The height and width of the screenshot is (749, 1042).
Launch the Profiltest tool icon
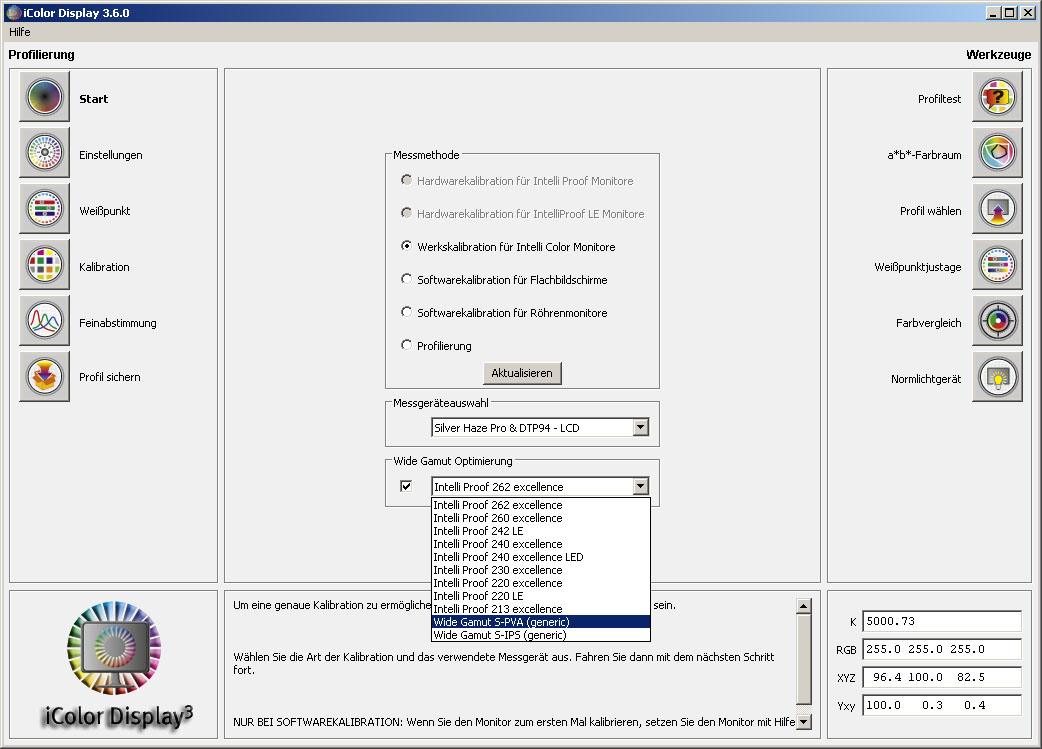click(997, 98)
